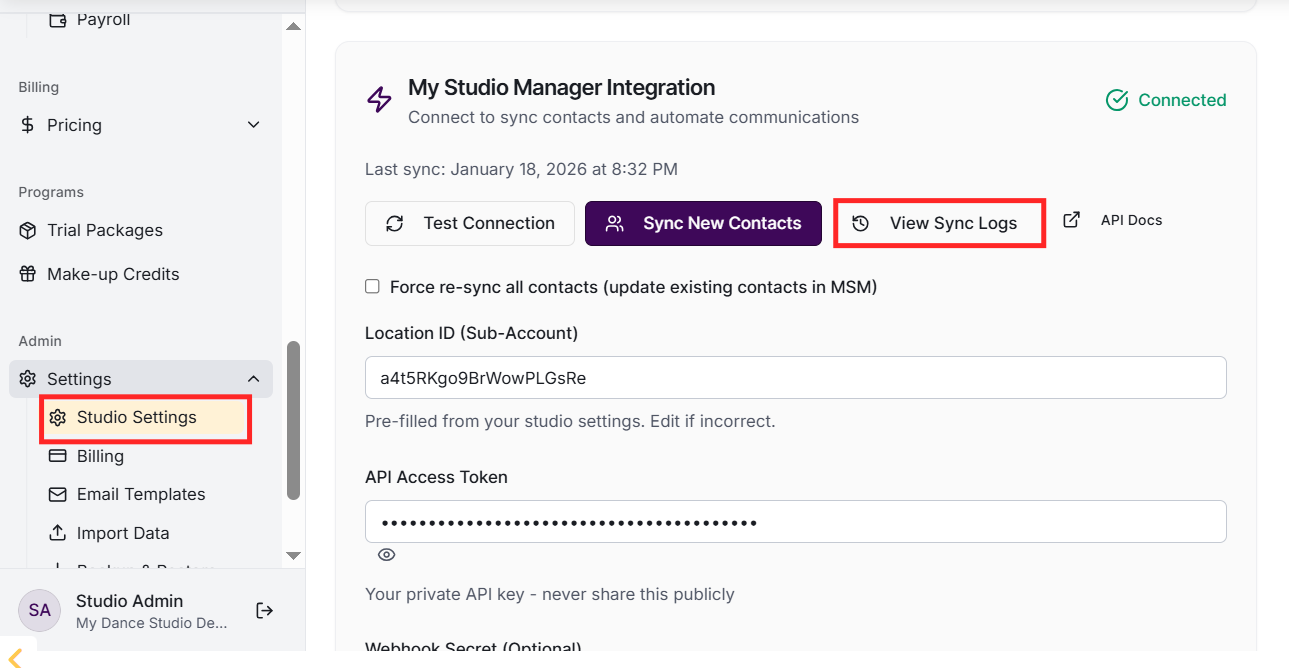
Task: Click the logout icon beside Studio Admin
Action: coord(265,610)
